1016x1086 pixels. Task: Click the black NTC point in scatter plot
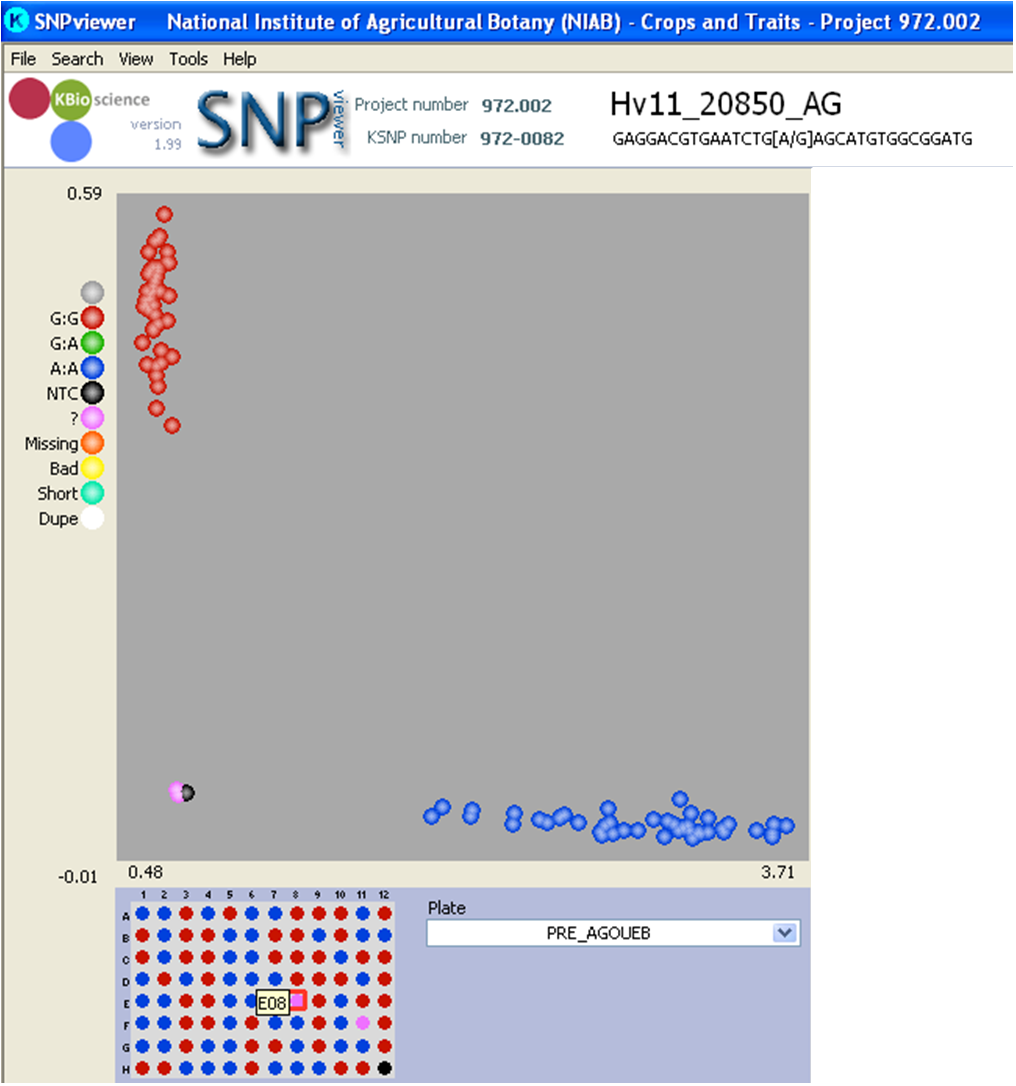pyautogui.click(x=188, y=792)
